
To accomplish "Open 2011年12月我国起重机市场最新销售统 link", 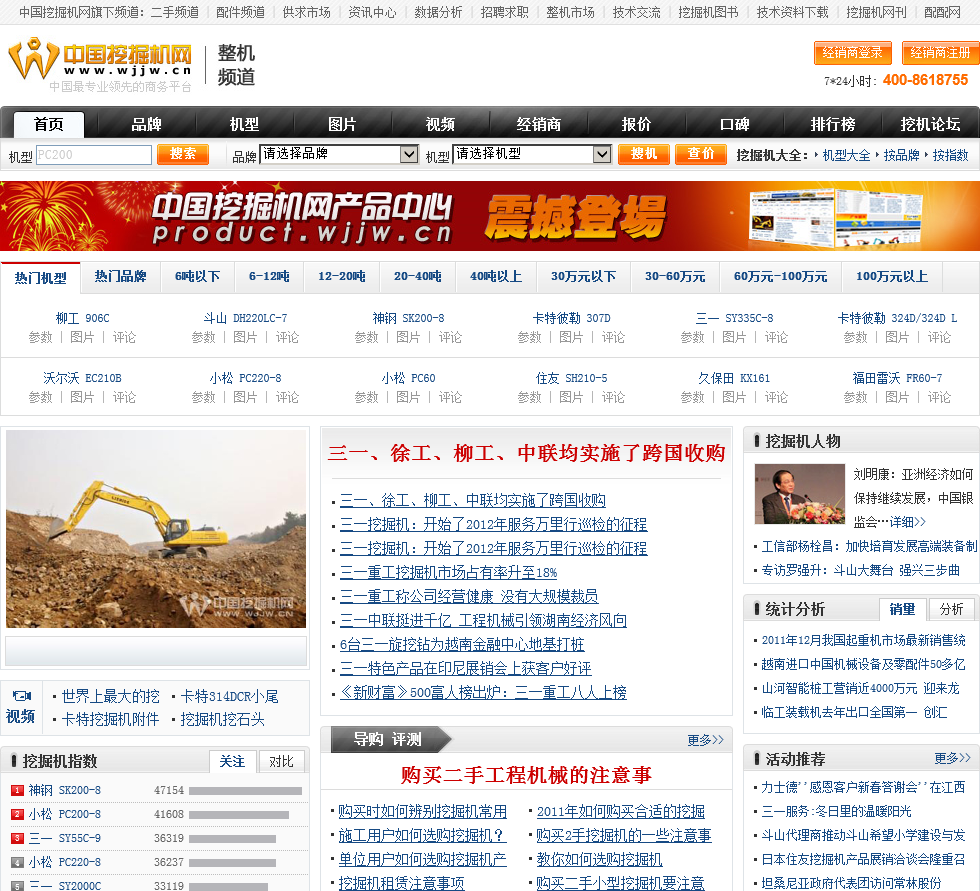I will 863,640.
